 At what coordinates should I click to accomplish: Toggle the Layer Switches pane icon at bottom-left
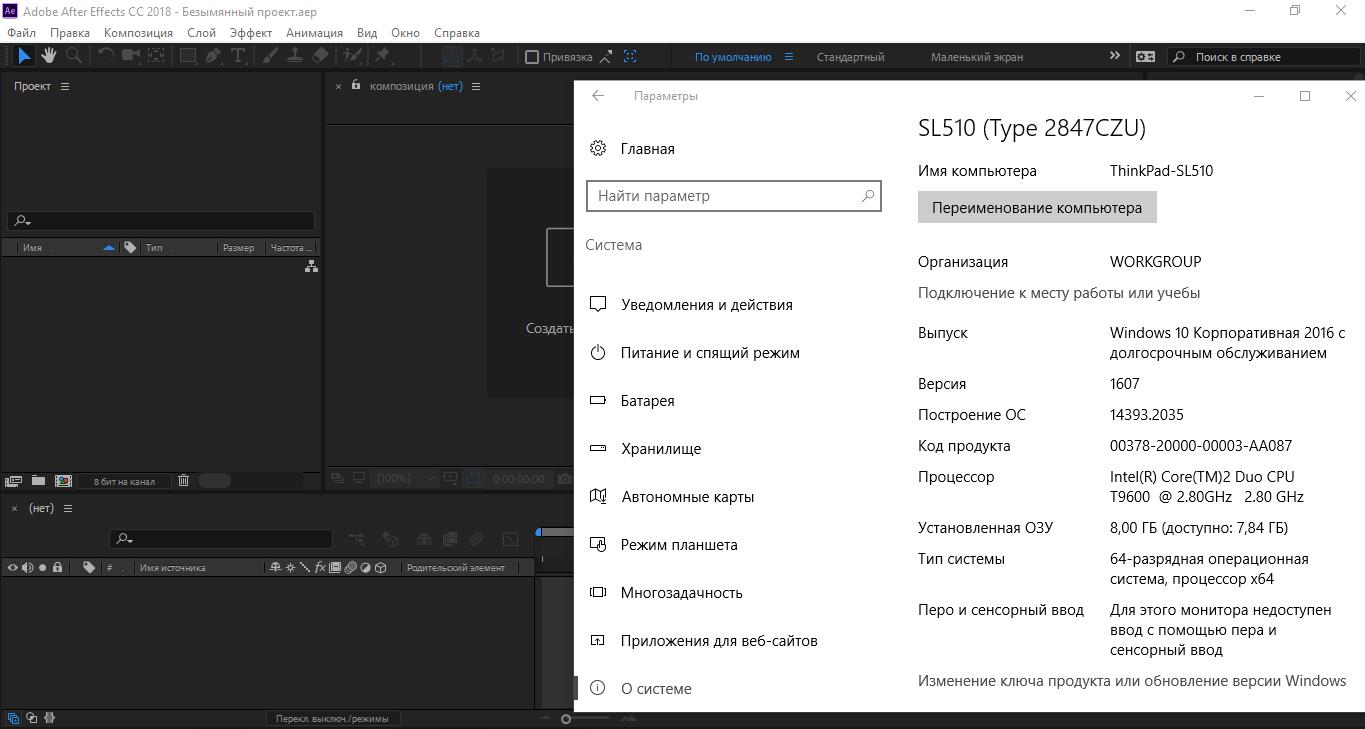click(x=14, y=717)
